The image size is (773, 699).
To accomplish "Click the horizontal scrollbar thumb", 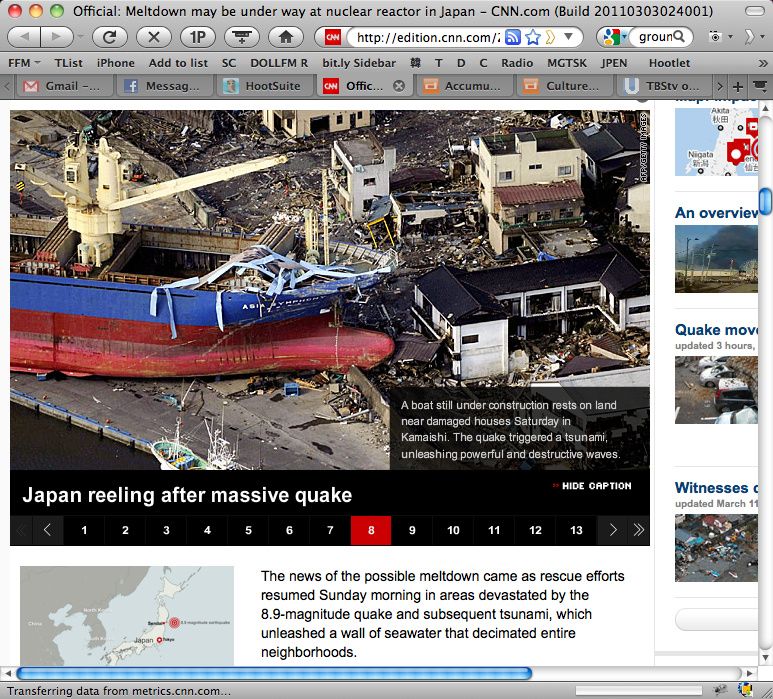I will (x=273, y=673).
